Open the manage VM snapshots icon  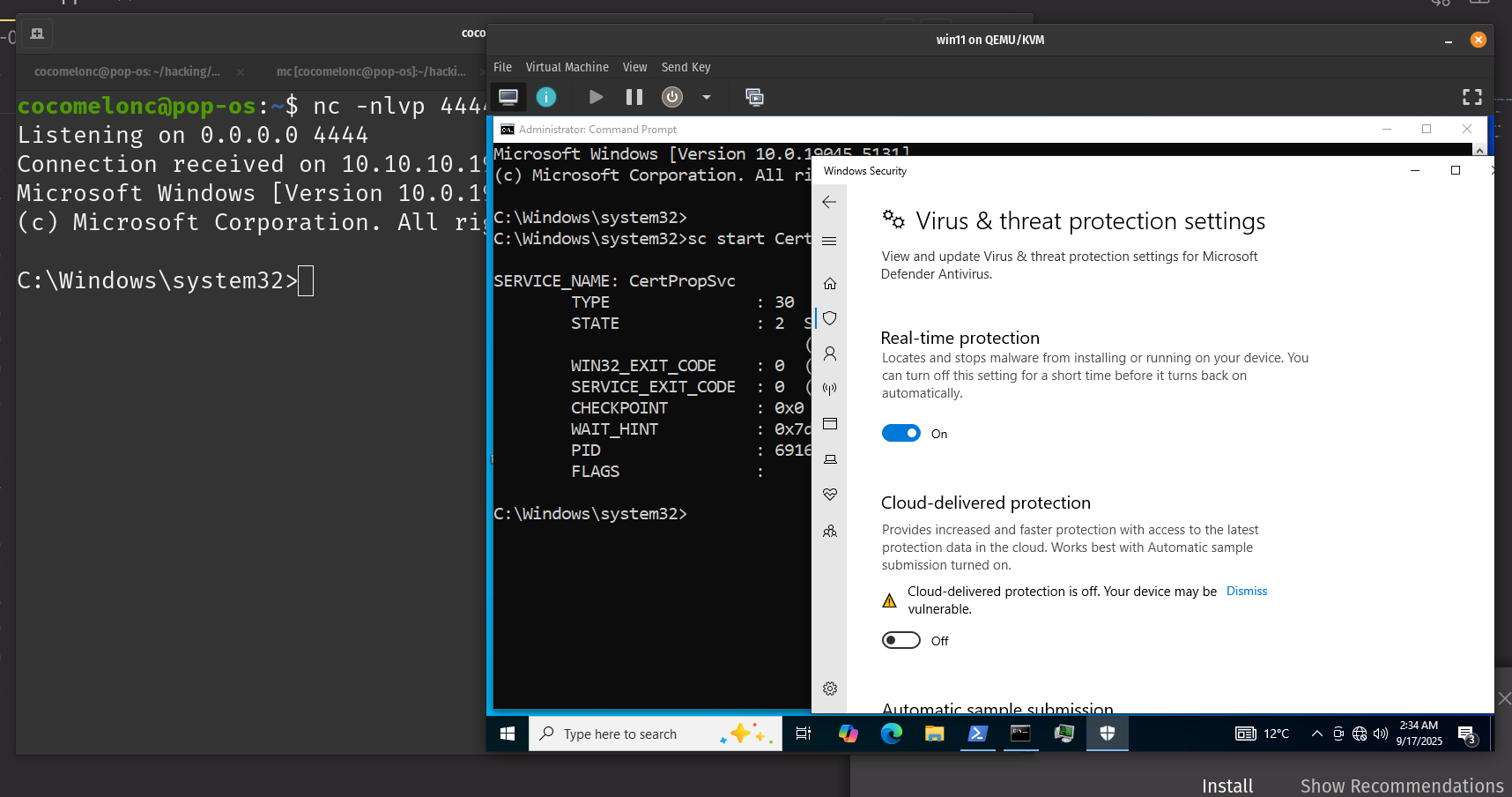(x=754, y=97)
